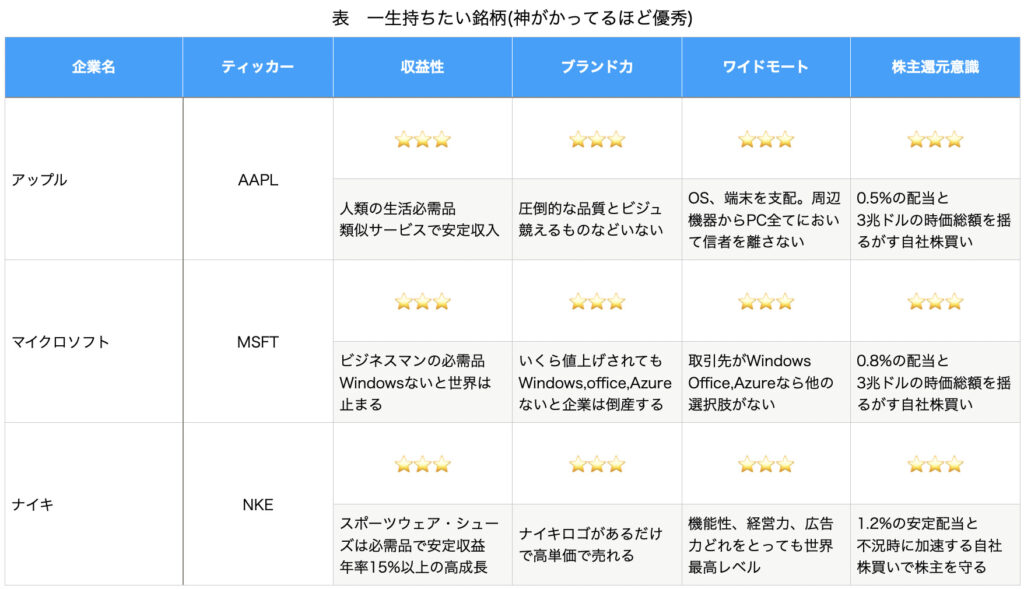Click Apple's 収益性 star rating

(x=423, y=139)
